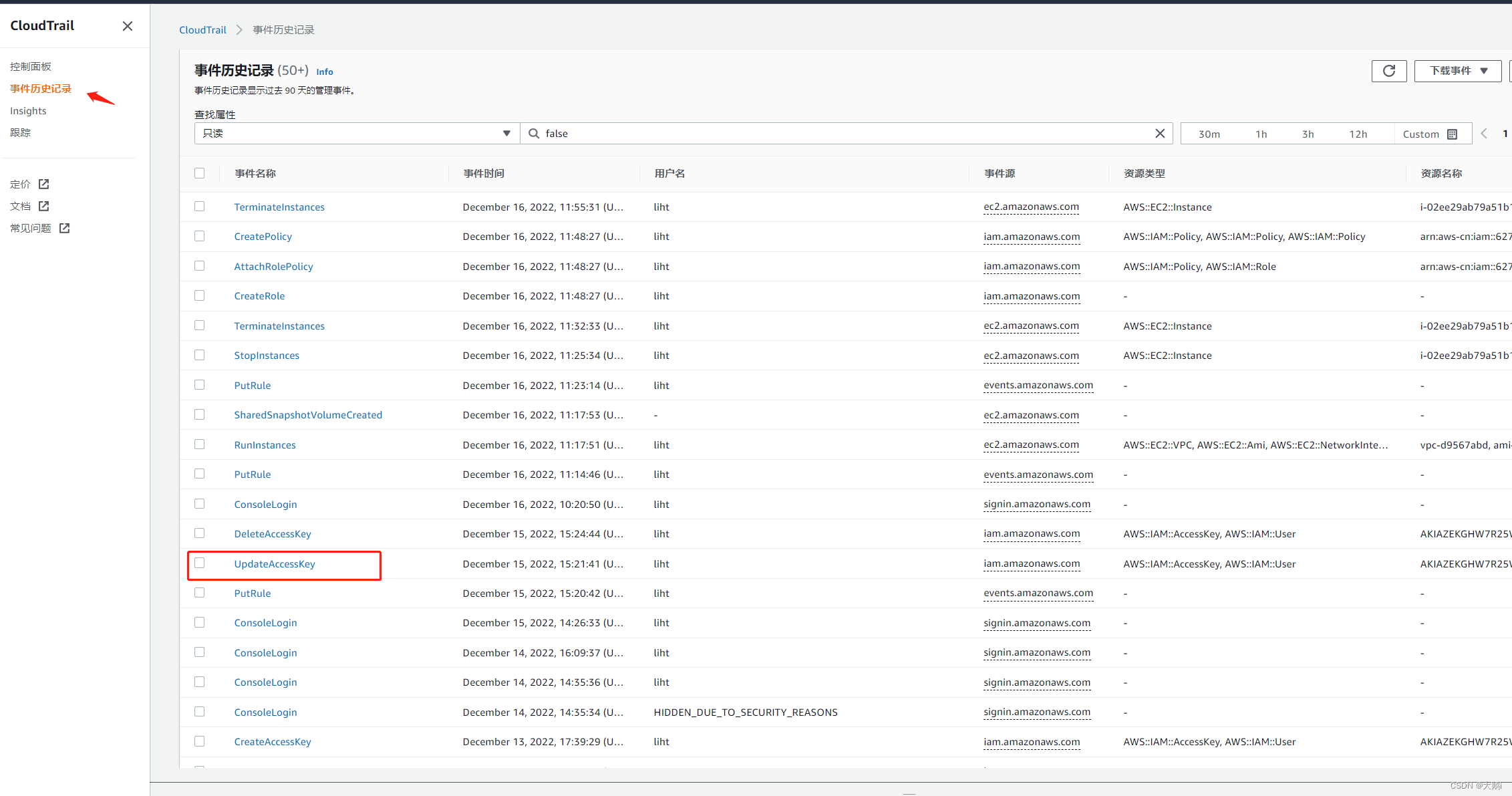Check the 11:55:31 TerminateInstances row
Viewport: 1512px width, 796px height.
click(x=200, y=207)
